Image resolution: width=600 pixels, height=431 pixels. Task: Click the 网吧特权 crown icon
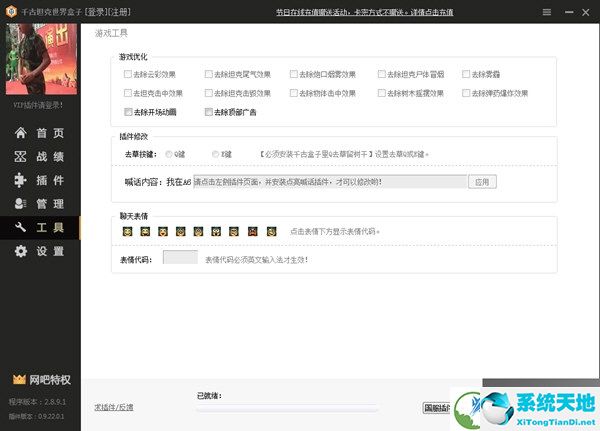(19, 379)
